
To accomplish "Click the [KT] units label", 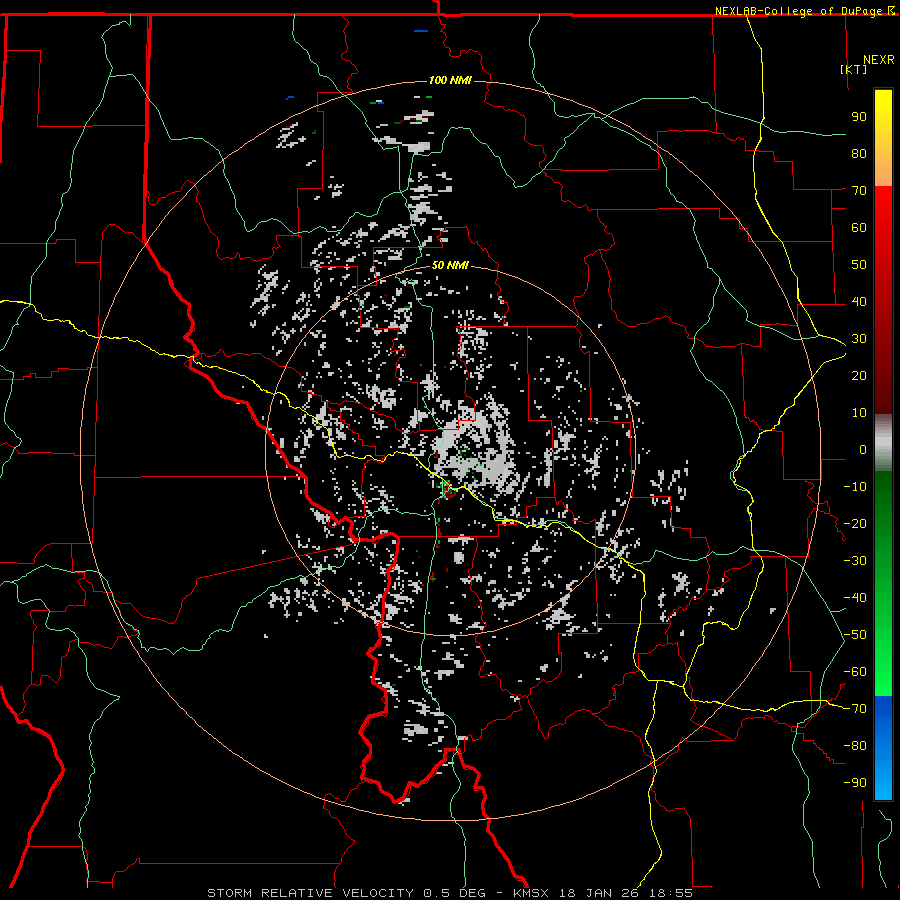I will 854,69.
